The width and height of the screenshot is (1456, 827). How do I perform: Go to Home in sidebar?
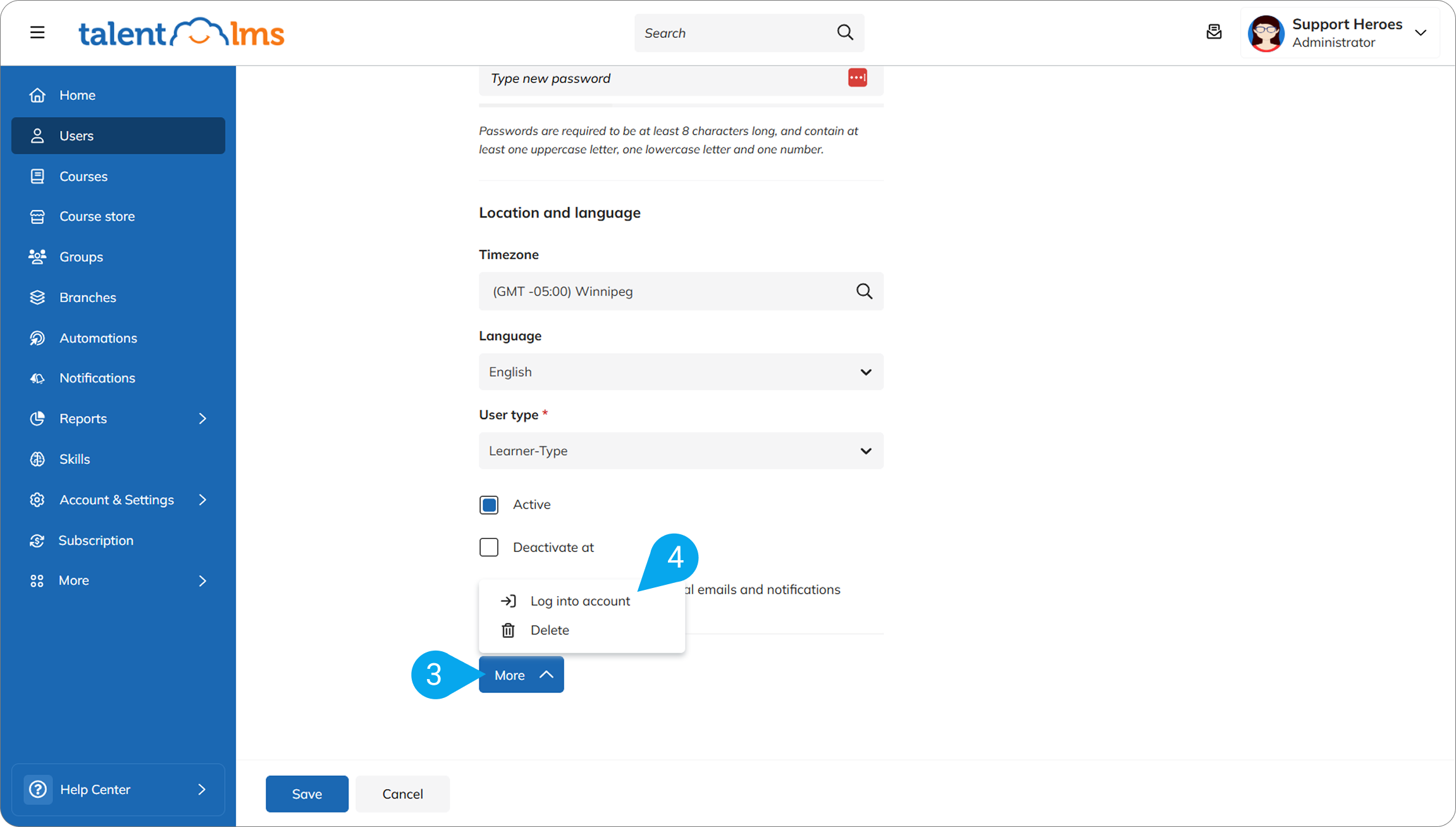pyautogui.click(x=118, y=95)
